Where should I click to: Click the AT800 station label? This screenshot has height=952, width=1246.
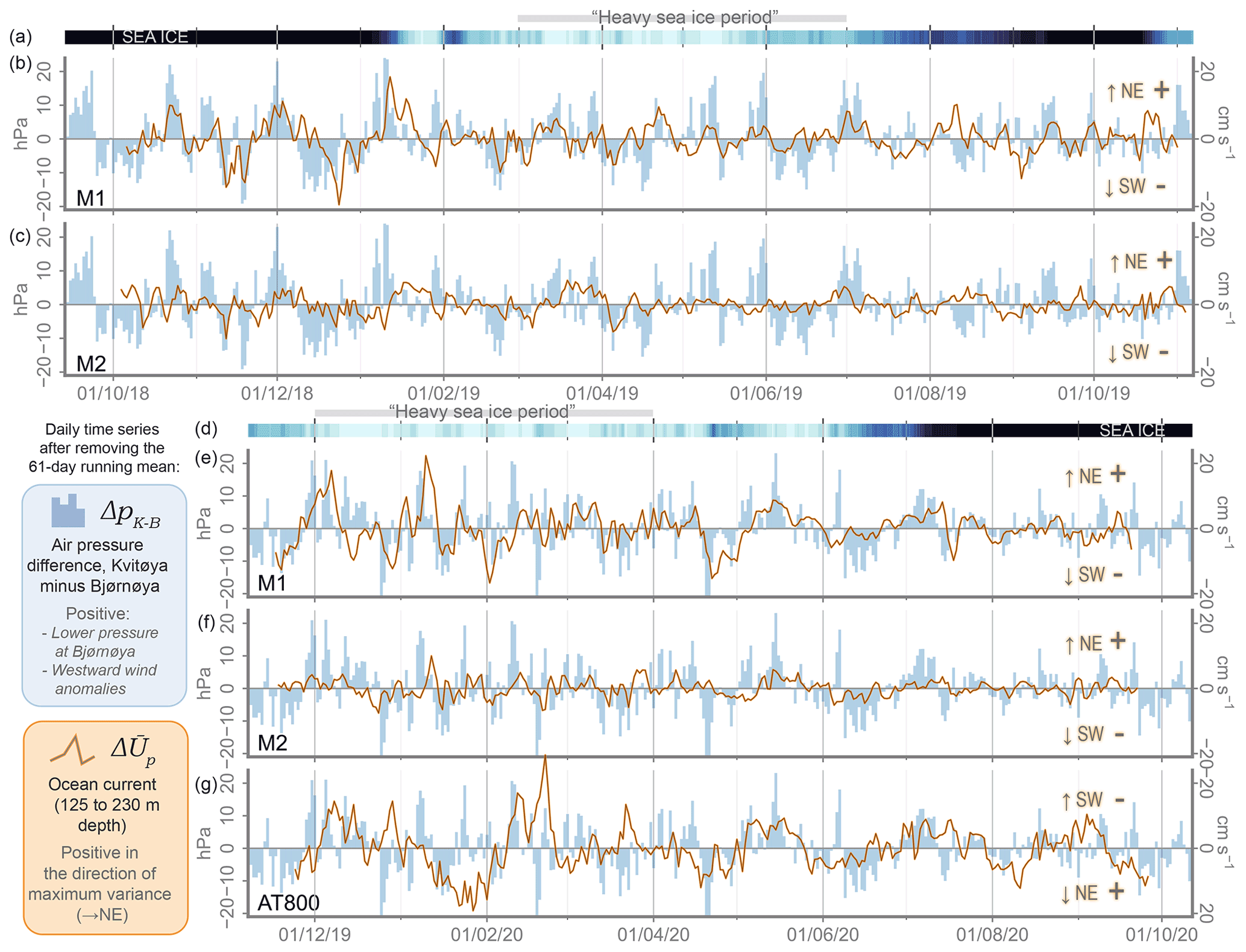click(x=288, y=903)
